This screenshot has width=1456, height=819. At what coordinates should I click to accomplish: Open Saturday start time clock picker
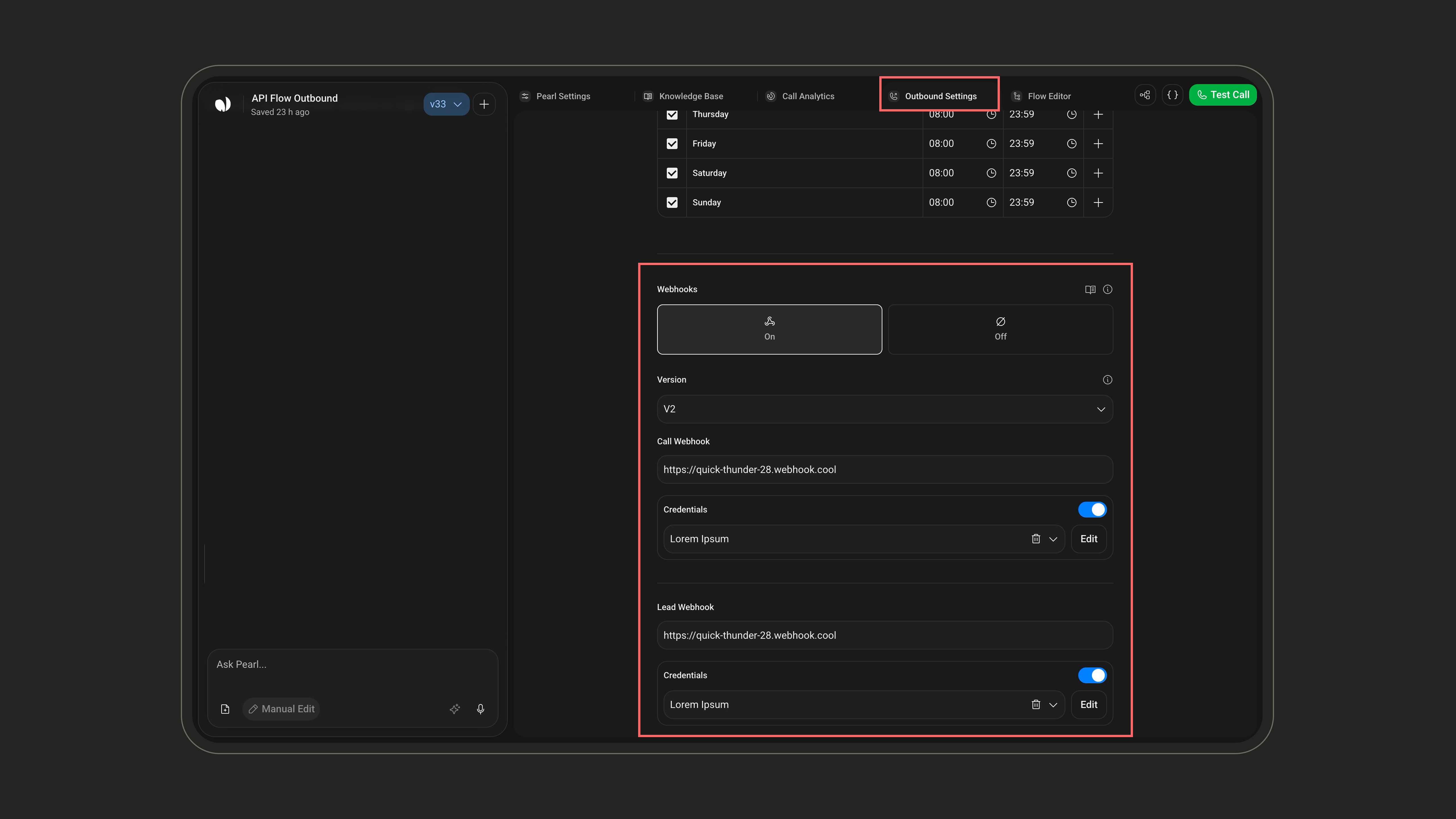click(991, 173)
